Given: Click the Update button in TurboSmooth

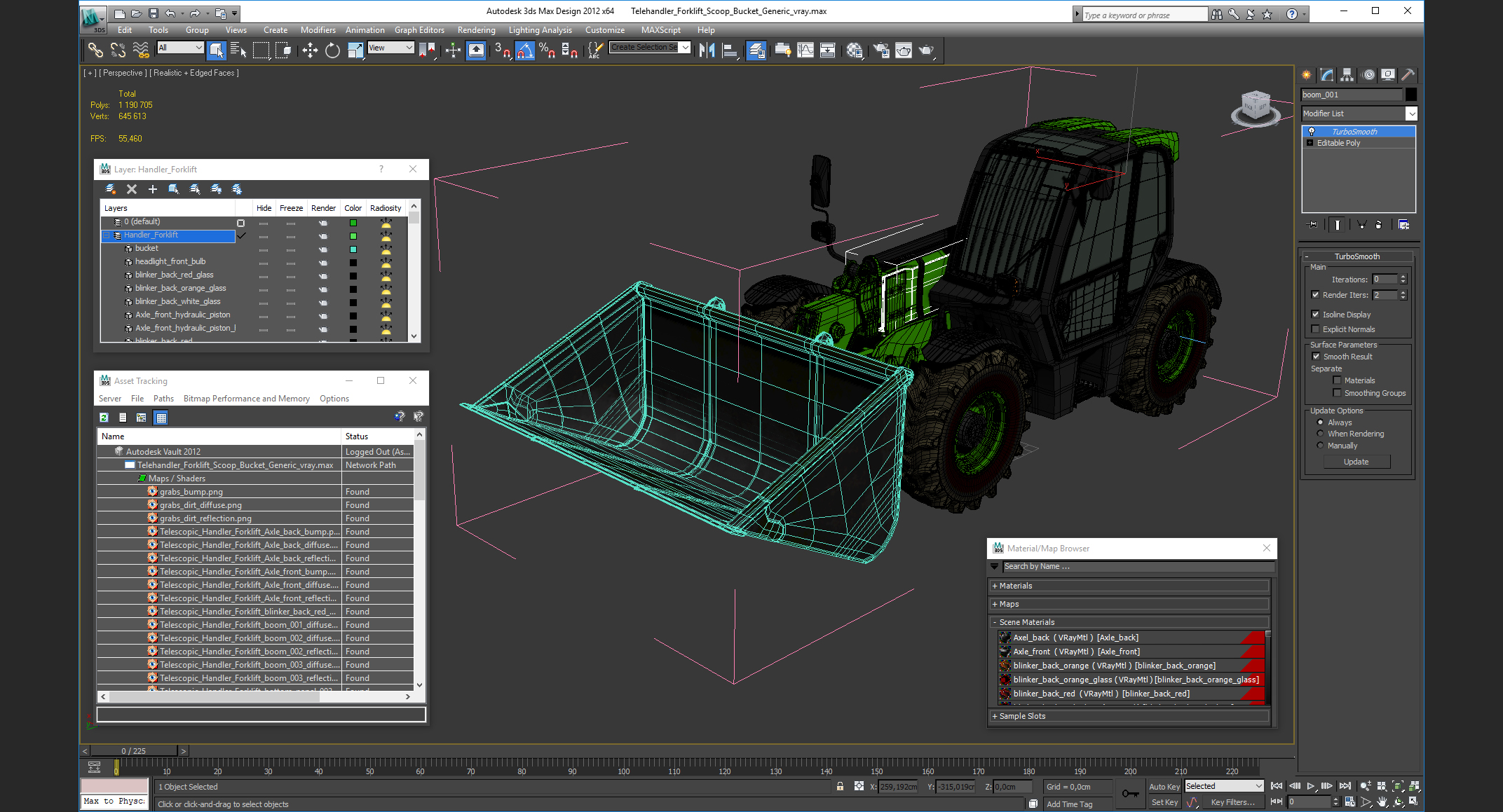Looking at the screenshot, I should pos(1356,462).
